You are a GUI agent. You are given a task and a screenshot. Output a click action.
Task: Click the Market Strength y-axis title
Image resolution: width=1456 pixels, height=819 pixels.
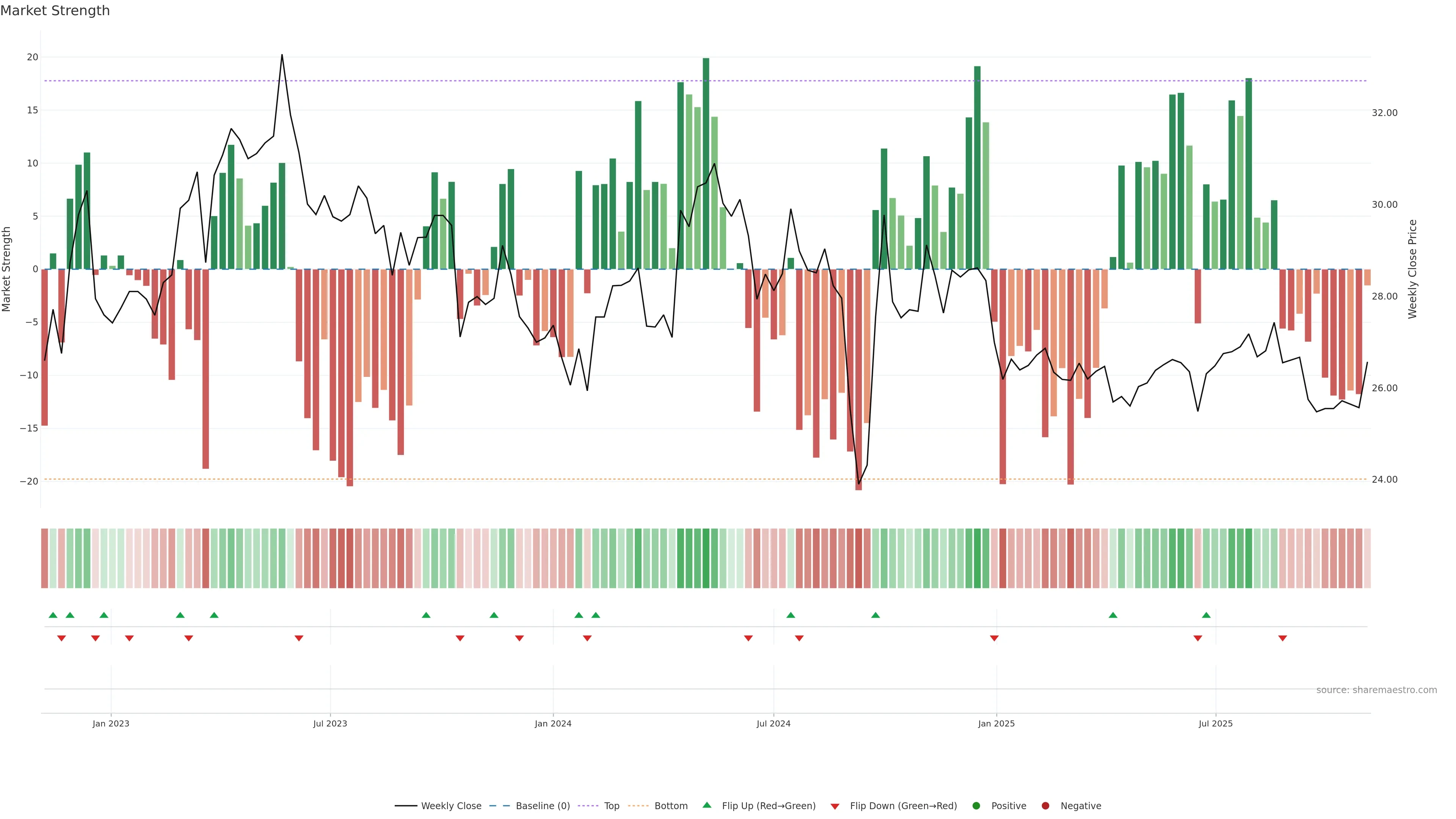(x=7, y=269)
